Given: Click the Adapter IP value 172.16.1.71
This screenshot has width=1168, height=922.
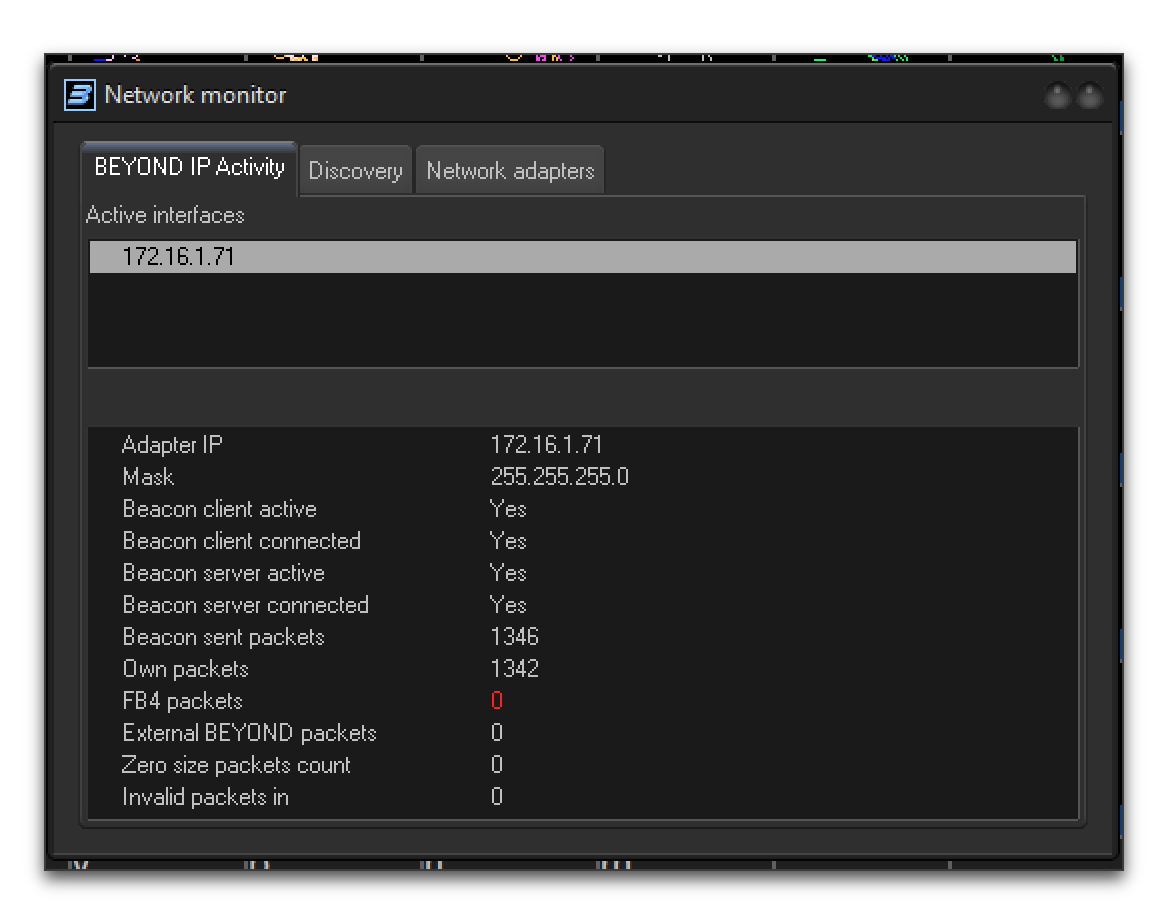Looking at the screenshot, I should coord(546,445).
